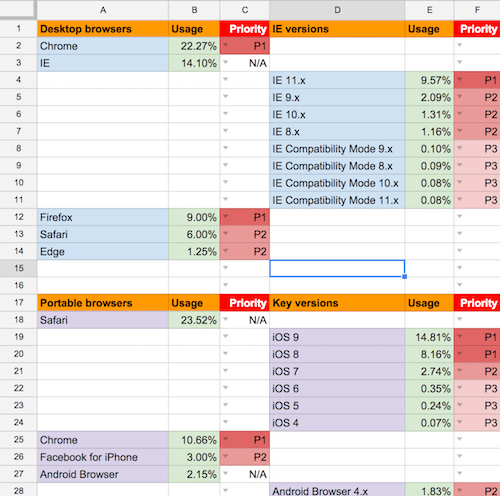Select column D header
The width and height of the screenshot is (500, 496).
pyautogui.click(x=337, y=10)
